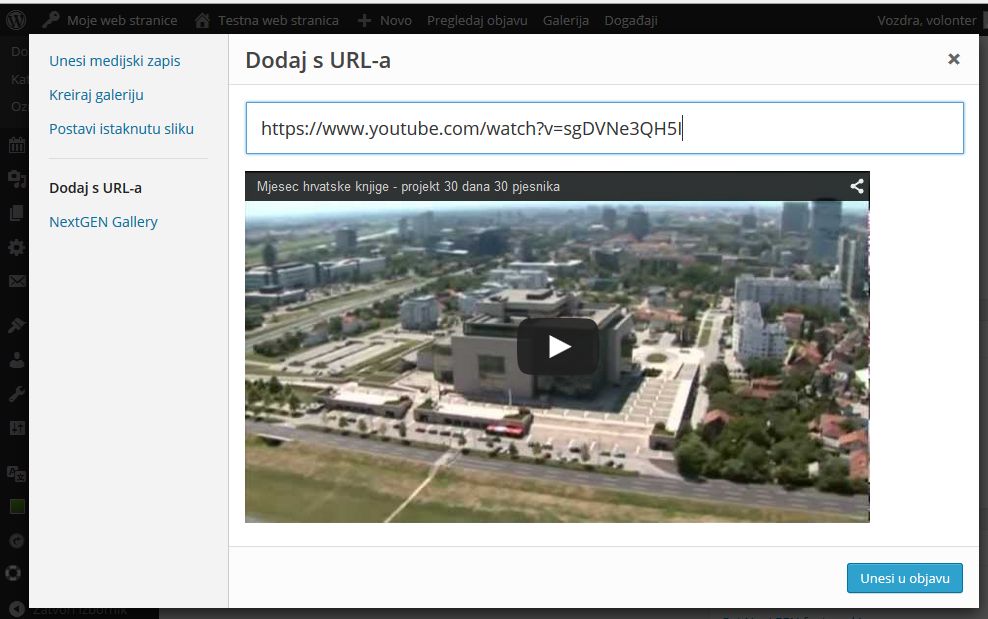Open the Novo menu in admin bar

pyautogui.click(x=396, y=21)
